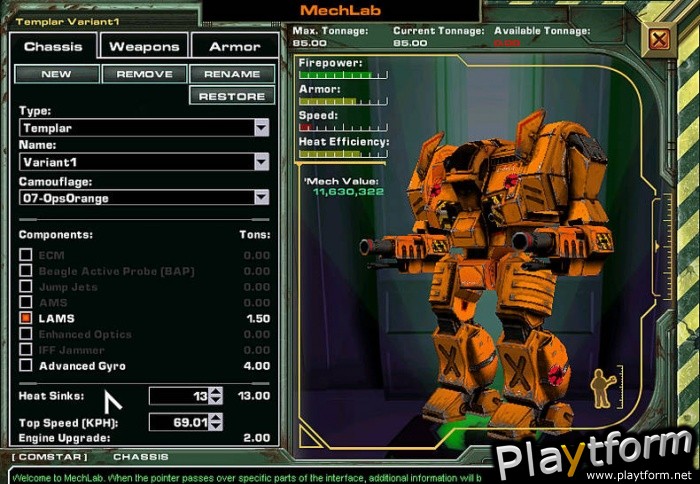Click the LAMS 1.50 tons value
Image resolution: width=700 pixels, height=484 pixels.
(x=258, y=318)
